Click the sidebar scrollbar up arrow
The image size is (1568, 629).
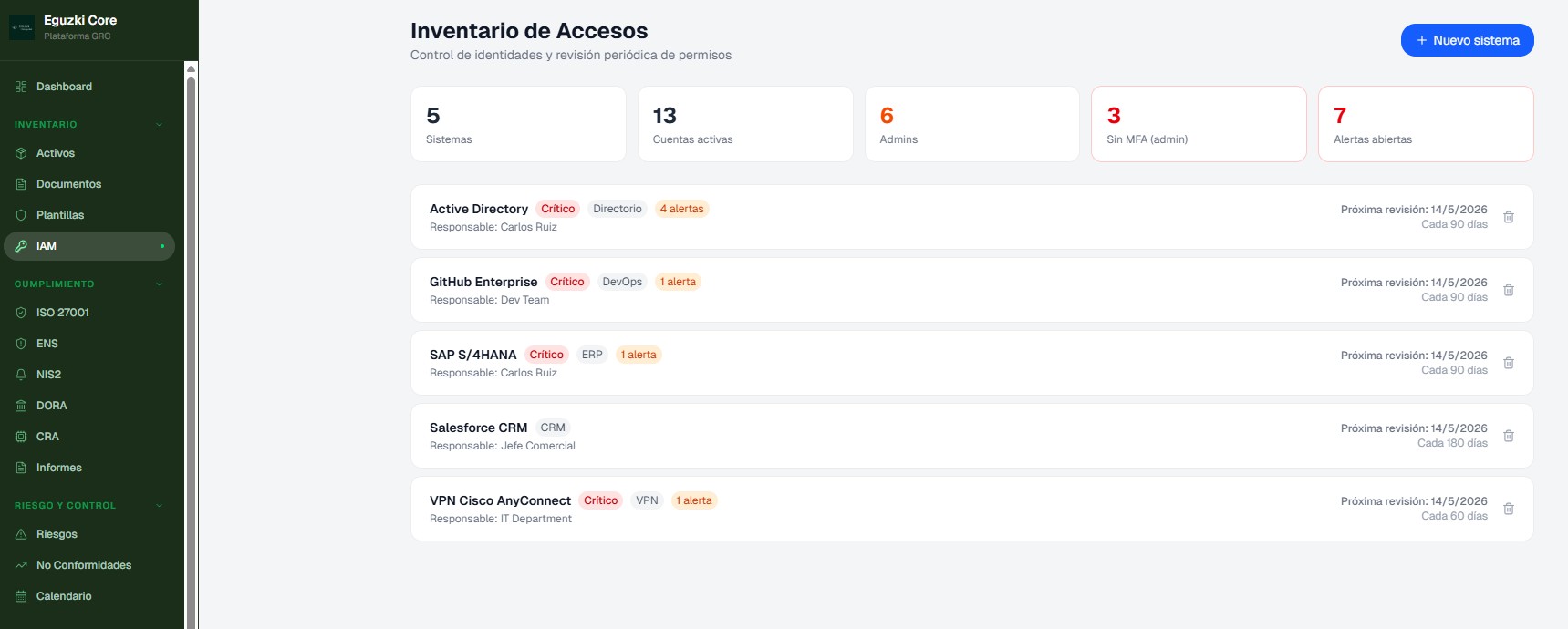pyautogui.click(x=191, y=69)
